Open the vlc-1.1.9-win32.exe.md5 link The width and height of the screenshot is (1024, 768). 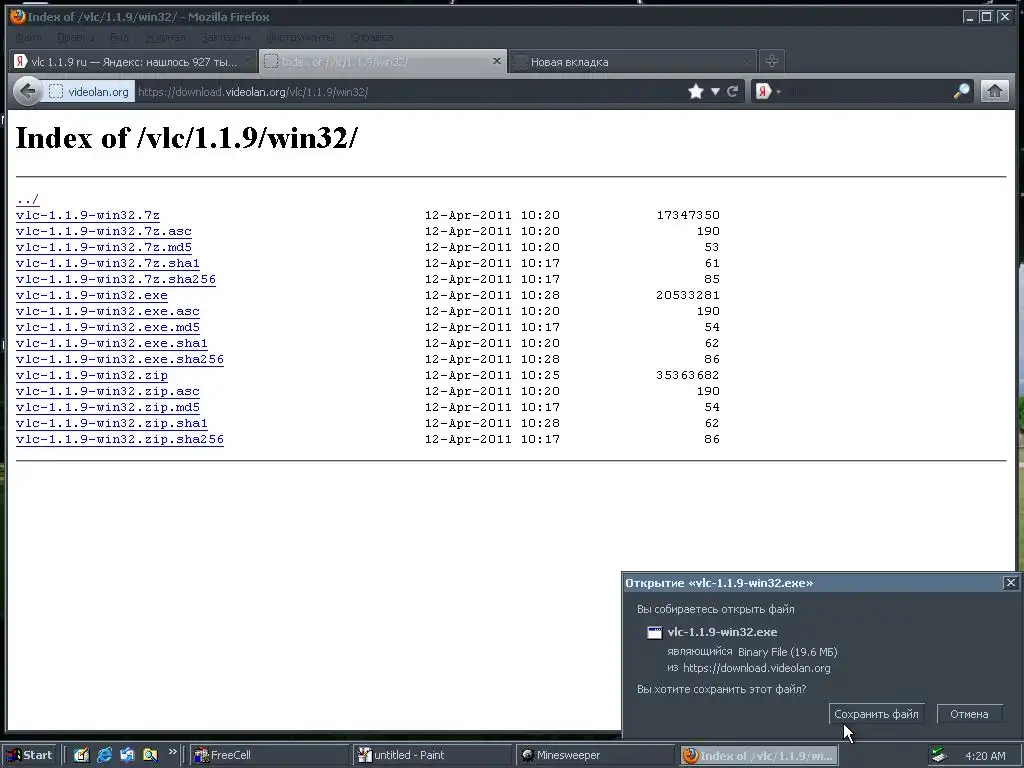pyautogui.click(x=108, y=327)
